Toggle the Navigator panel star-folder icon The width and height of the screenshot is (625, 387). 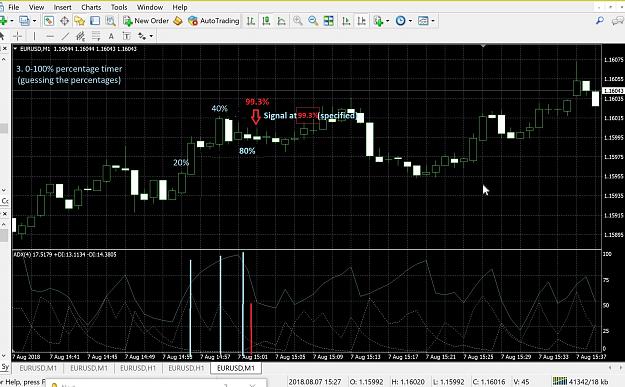pyautogui.click(x=79, y=21)
